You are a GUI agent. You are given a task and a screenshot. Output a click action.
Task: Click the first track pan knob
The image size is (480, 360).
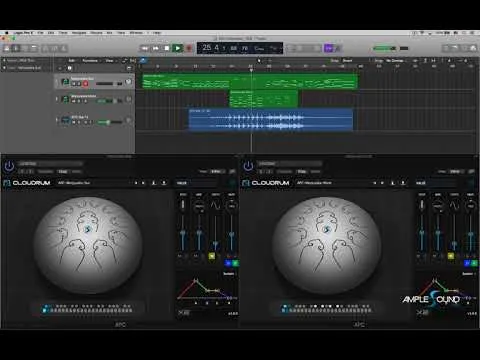pyautogui.click(x=128, y=82)
